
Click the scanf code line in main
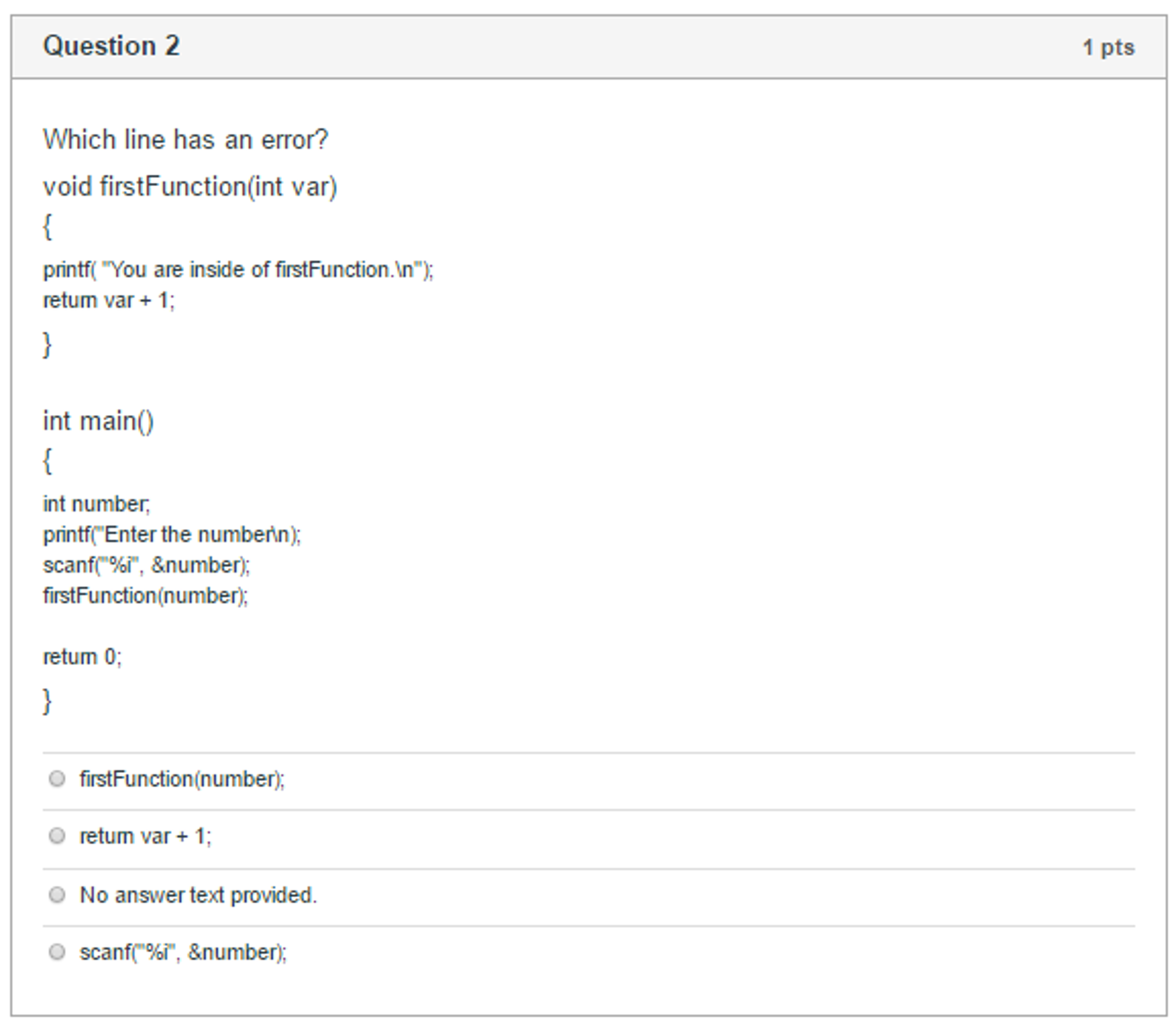pyautogui.click(x=147, y=566)
